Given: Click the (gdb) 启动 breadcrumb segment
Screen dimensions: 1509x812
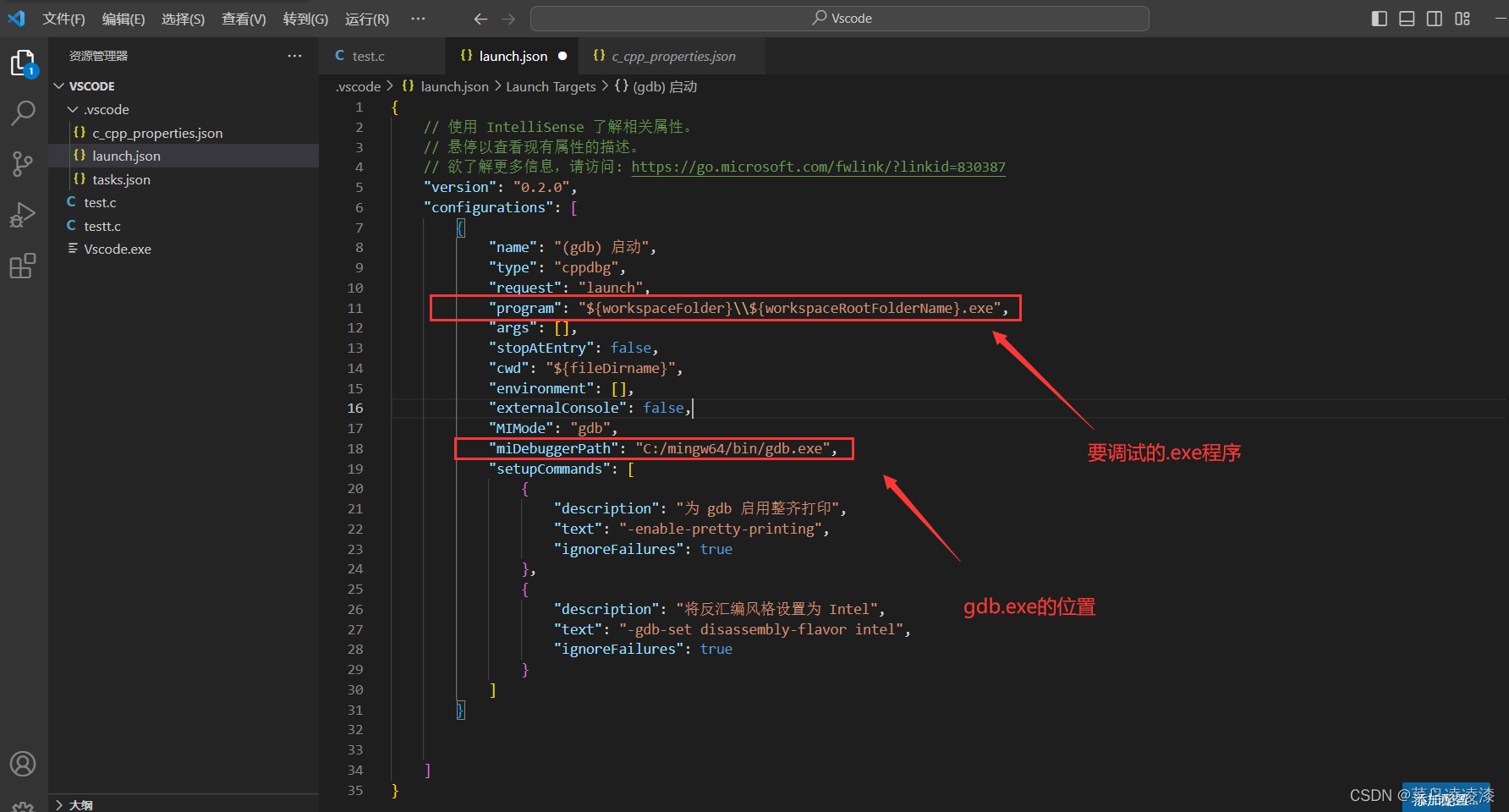Looking at the screenshot, I should 656,86.
